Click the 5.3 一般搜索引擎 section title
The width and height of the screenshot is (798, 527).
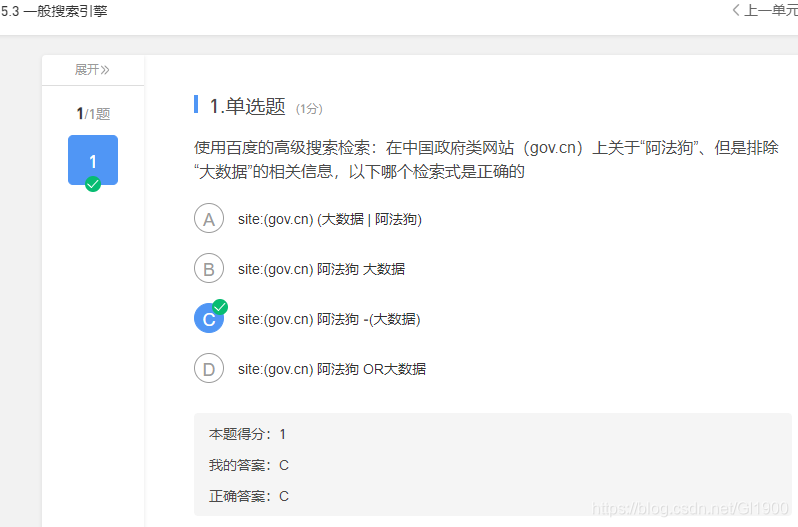pyautogui.click(x=54, y=11)
